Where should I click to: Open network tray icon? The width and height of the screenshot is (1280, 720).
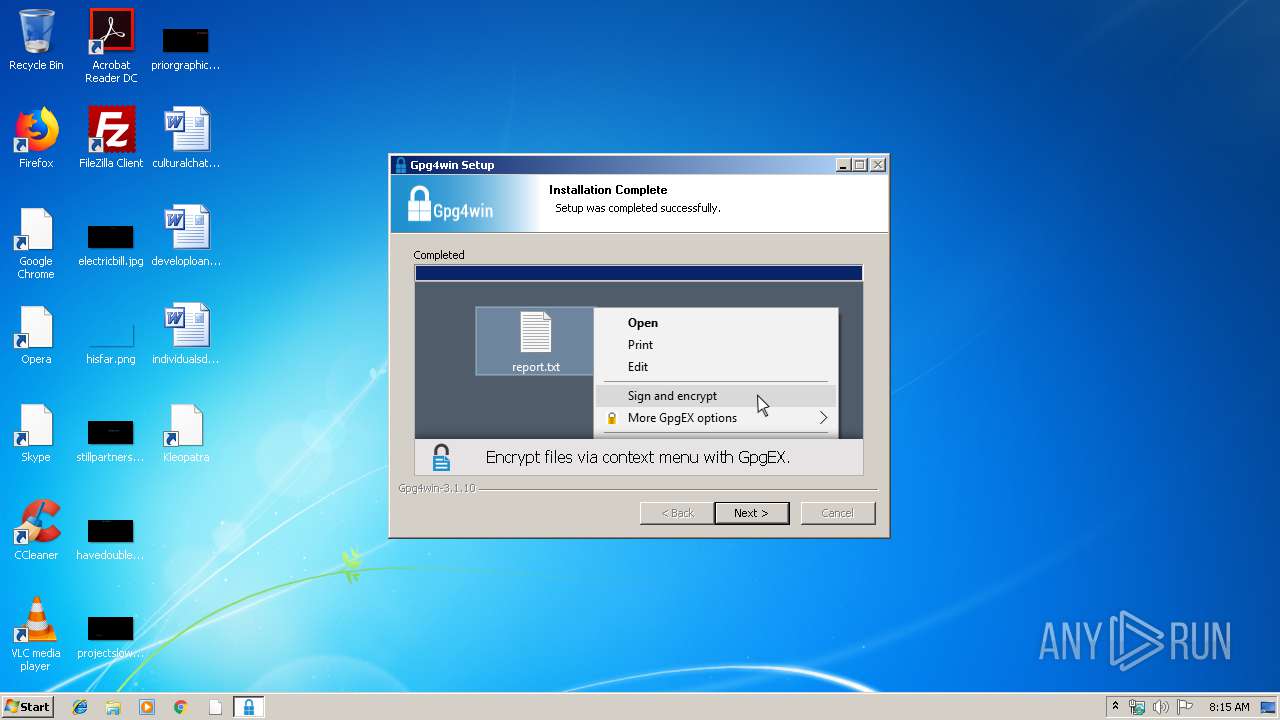pos(1137,707)
